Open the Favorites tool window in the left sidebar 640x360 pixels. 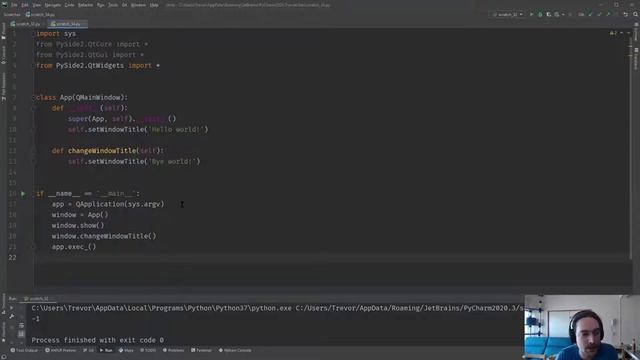pyautogui.click(x=3, y=331)
